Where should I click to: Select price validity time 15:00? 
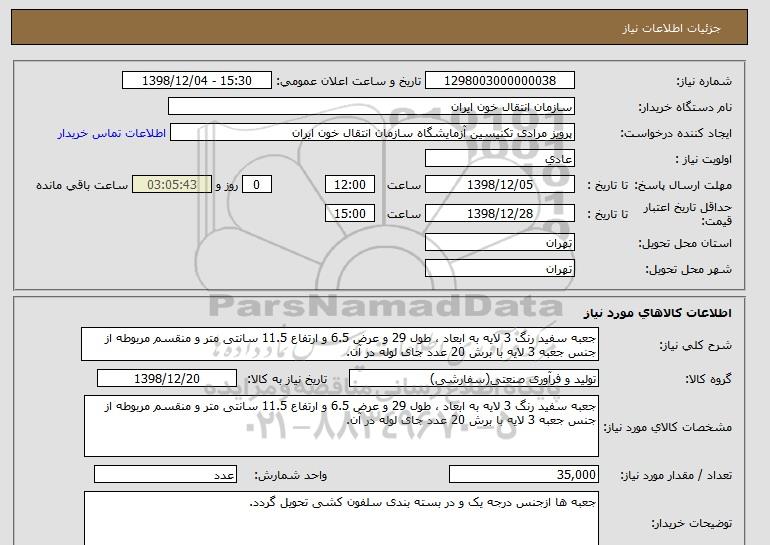(350, 214)
